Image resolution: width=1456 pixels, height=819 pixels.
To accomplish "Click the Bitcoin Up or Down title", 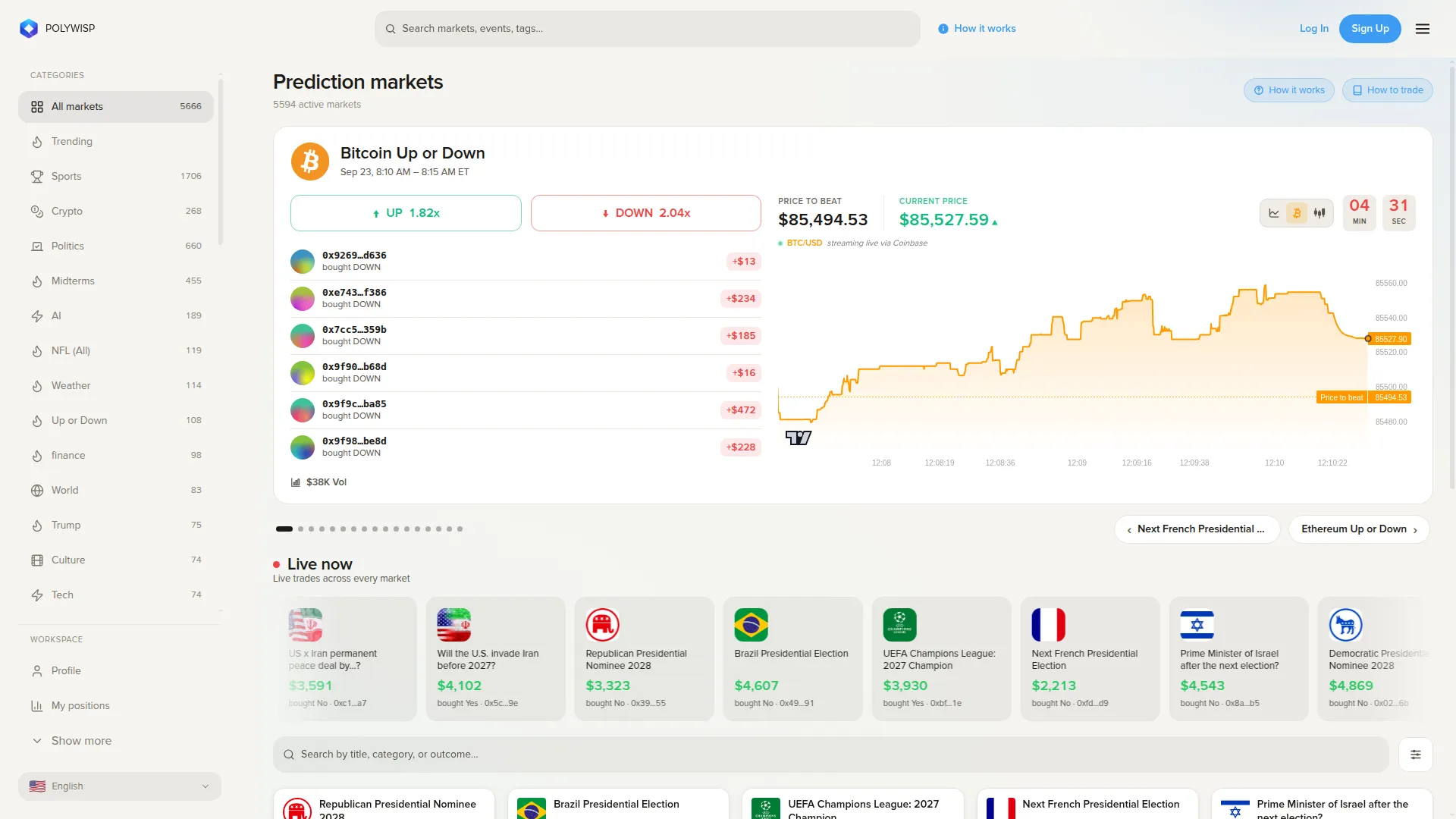I will [x=413, y=153].
